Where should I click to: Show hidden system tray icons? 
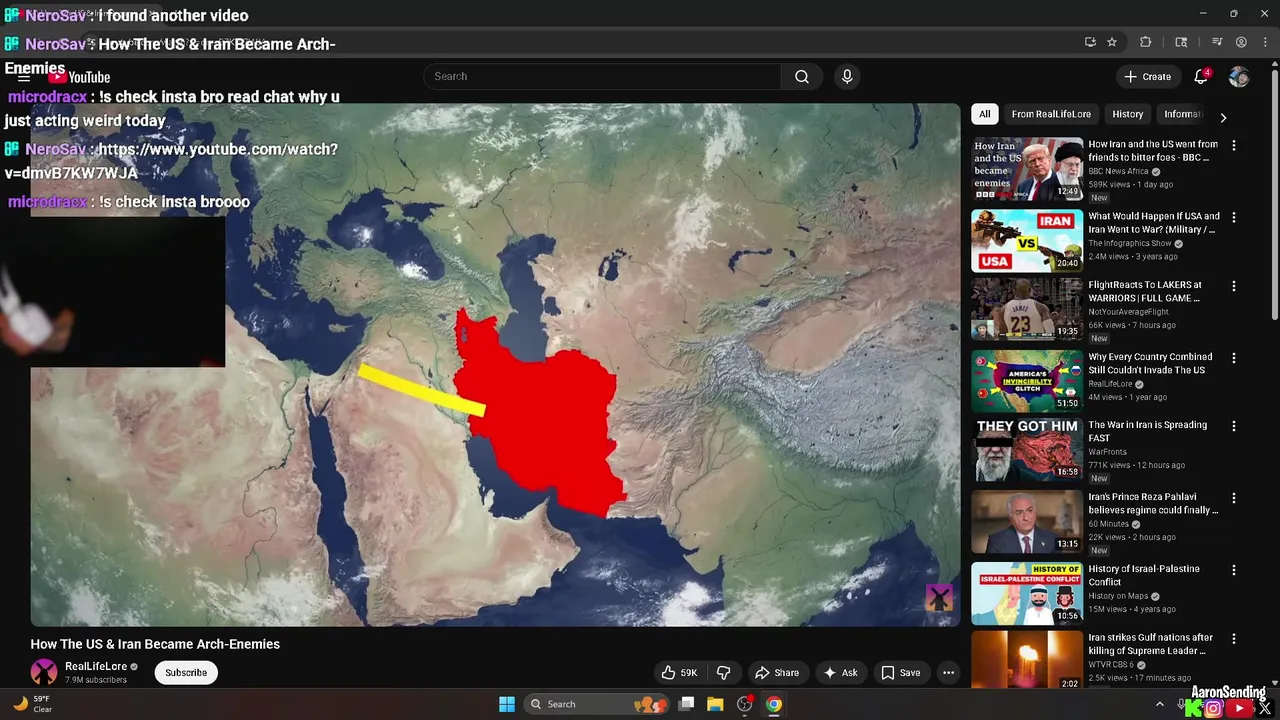[1160, 704]
